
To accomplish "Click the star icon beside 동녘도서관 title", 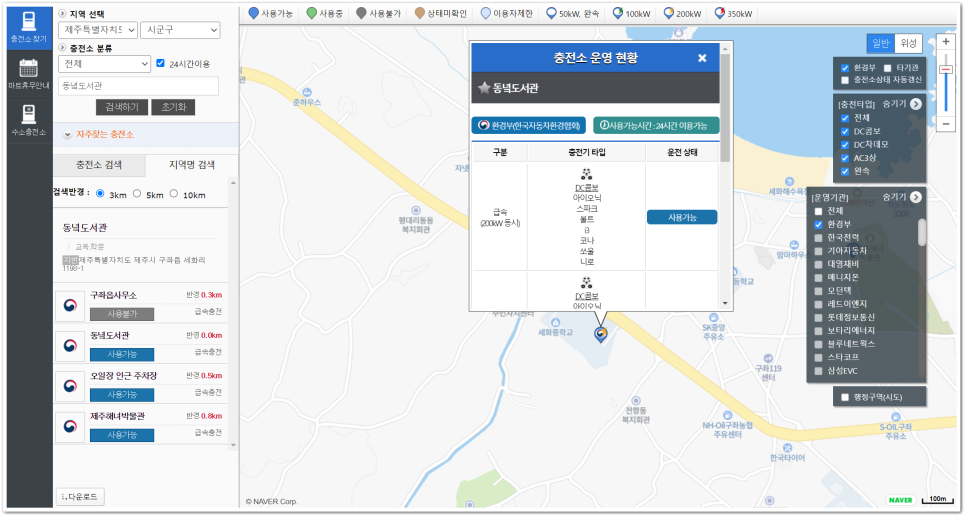I will (484, 89).
